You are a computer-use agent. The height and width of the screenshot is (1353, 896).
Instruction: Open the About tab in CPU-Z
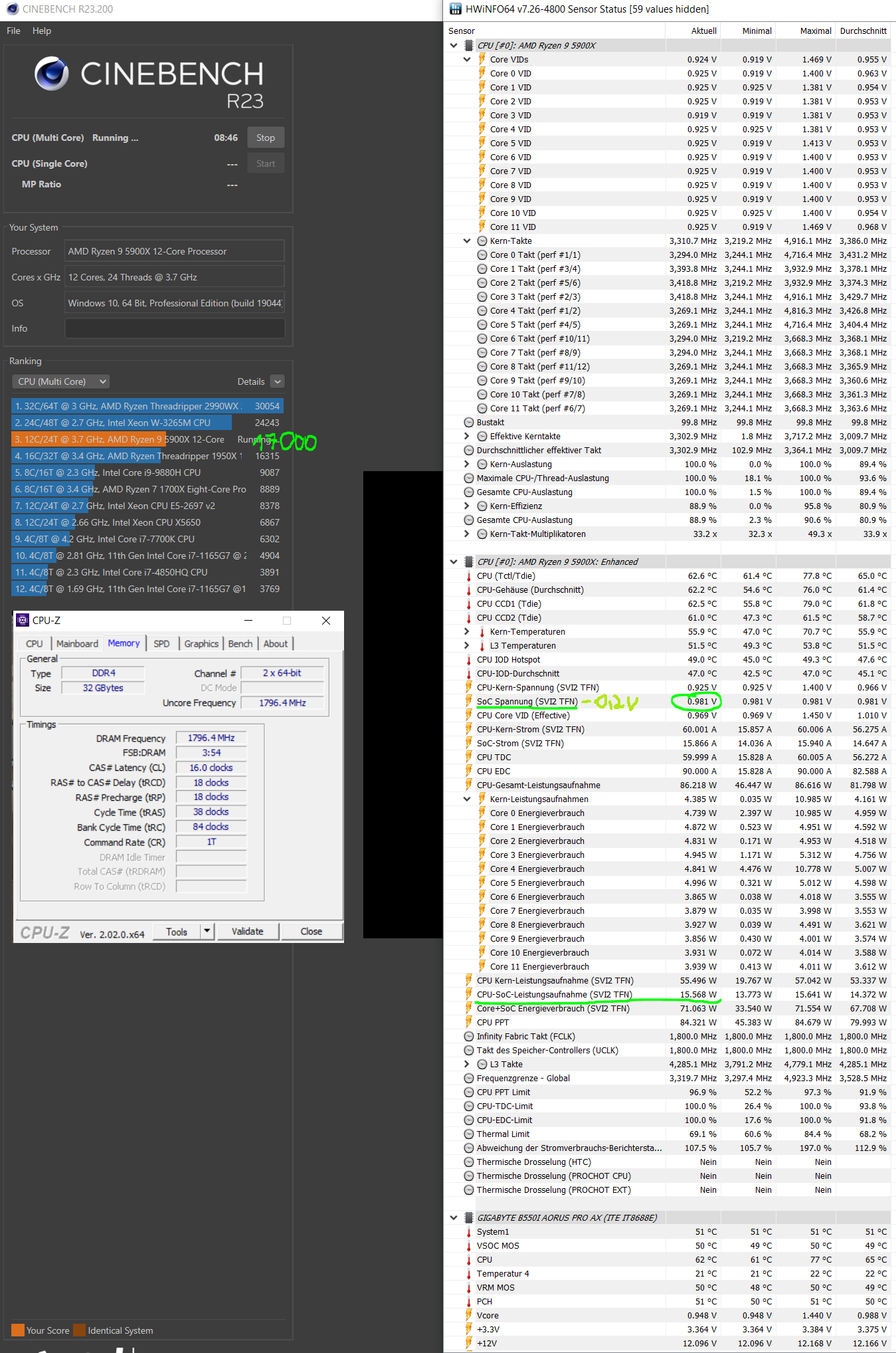pos(276,643)
